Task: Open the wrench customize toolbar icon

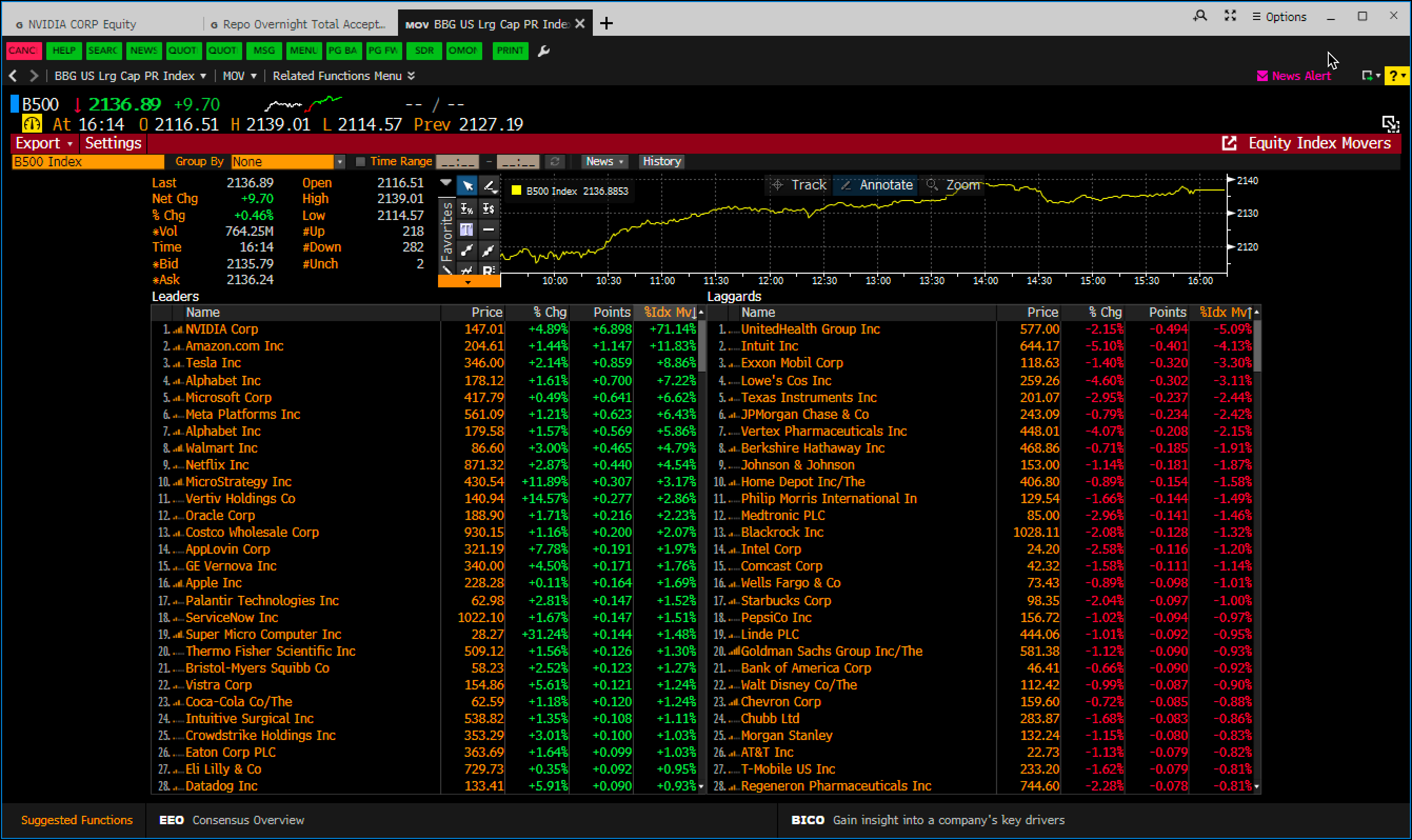Action: pyautogui.click(x=543, y=51)
